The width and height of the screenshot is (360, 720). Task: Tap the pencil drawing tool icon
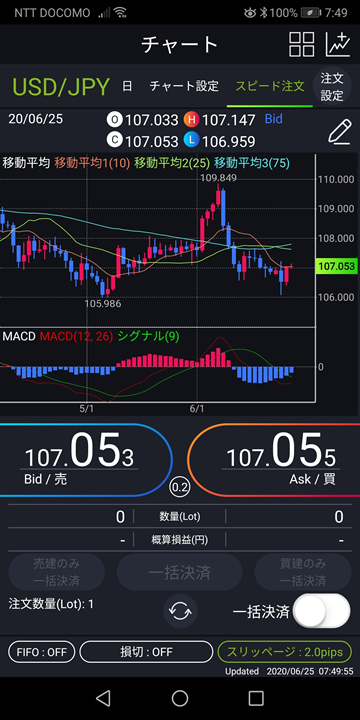click(340, 132)
